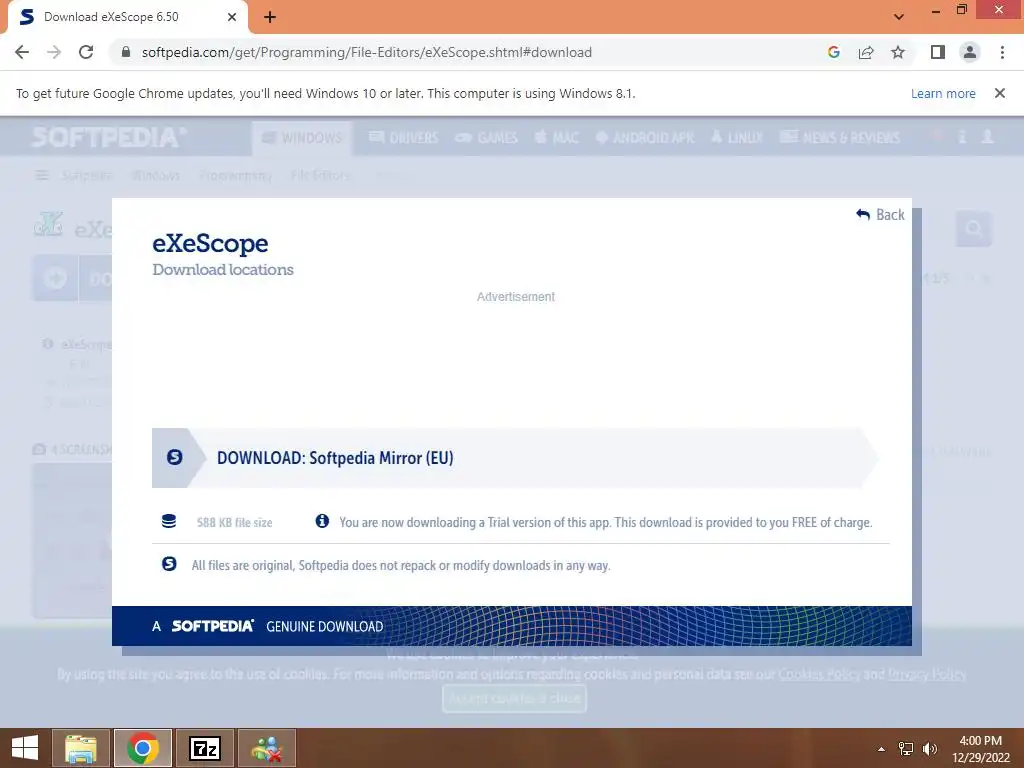Open the people app with red X in taskbar

[x=266, y=748]
